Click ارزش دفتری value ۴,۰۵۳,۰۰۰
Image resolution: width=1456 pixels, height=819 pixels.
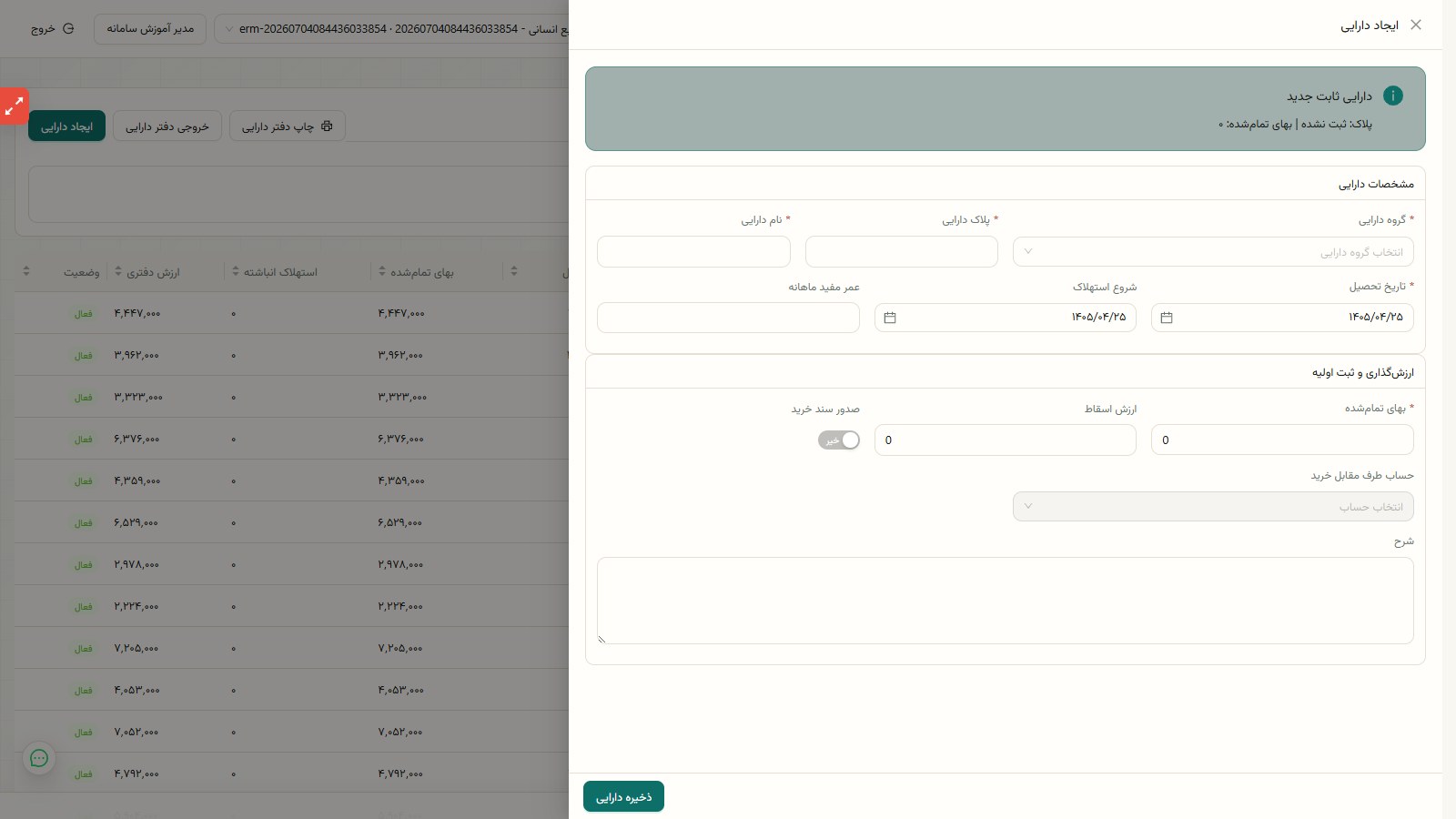point(137,691)
